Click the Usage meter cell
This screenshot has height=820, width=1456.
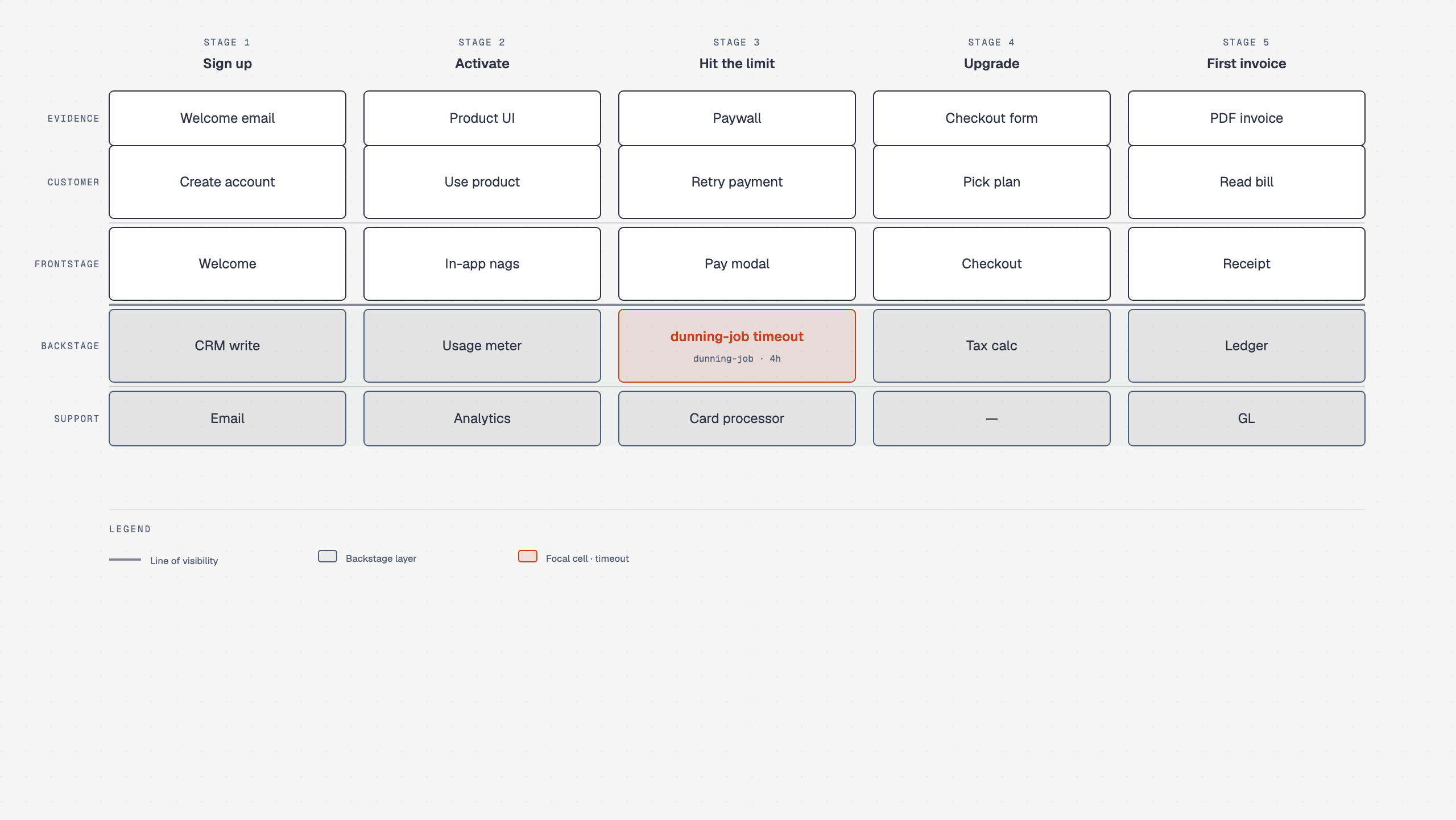(482, 346)
